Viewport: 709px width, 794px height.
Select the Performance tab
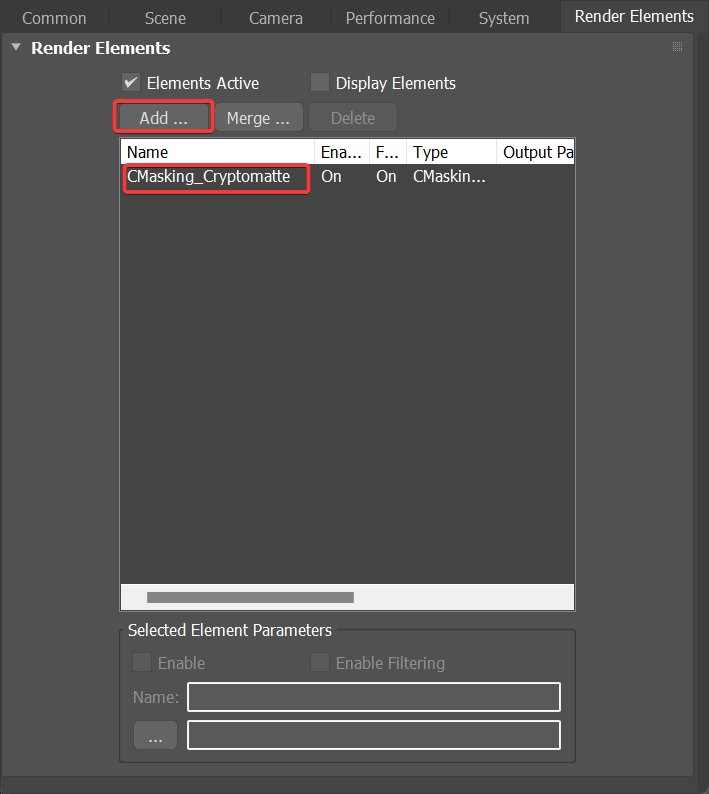click(x=390, y=18)
